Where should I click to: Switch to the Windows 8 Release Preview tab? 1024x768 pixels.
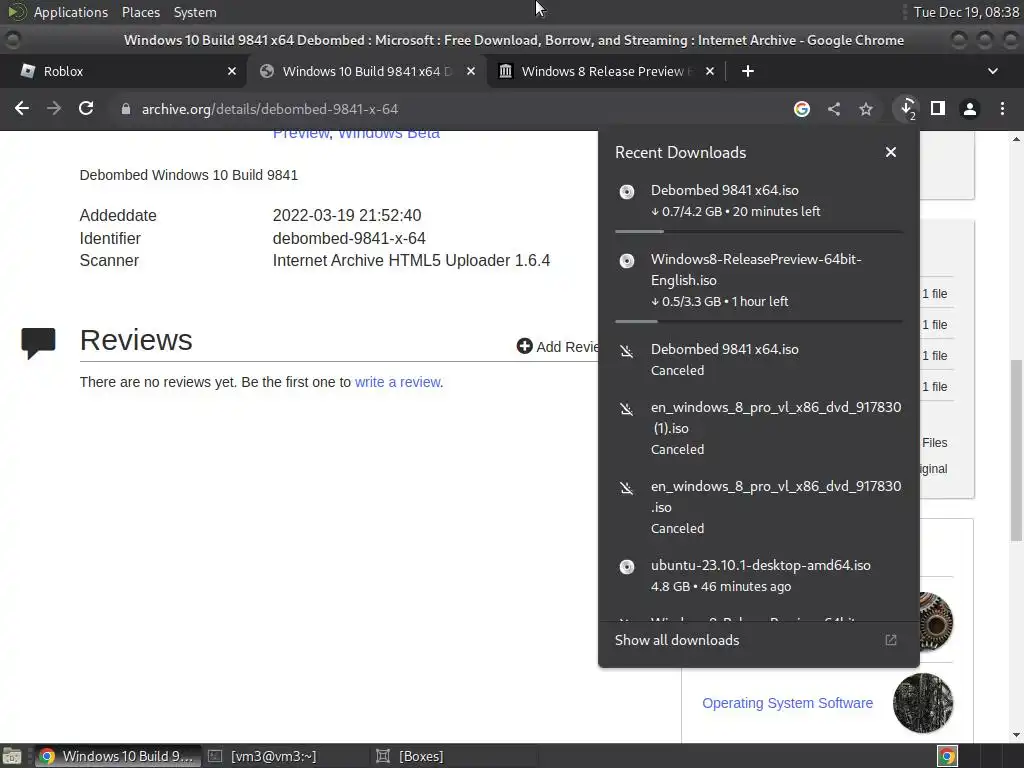(605, 71)
